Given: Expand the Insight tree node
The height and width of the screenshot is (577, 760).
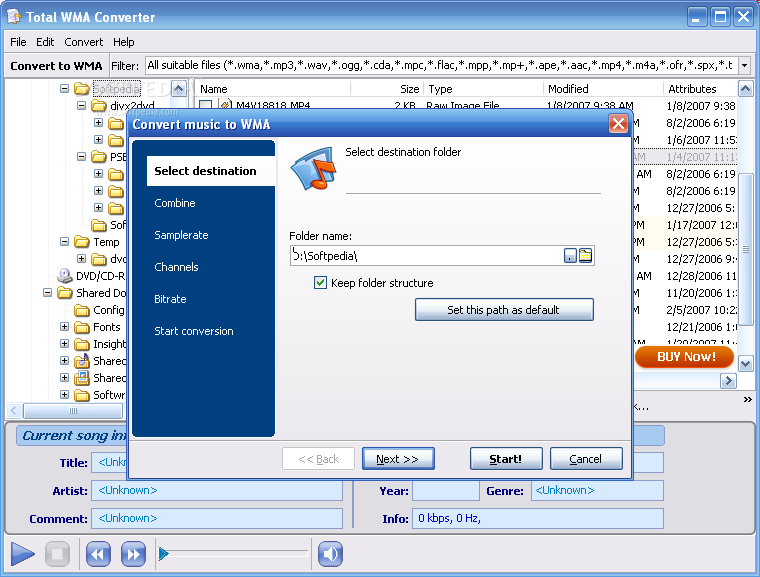Looking at the screenshot, I should [64, 344].
